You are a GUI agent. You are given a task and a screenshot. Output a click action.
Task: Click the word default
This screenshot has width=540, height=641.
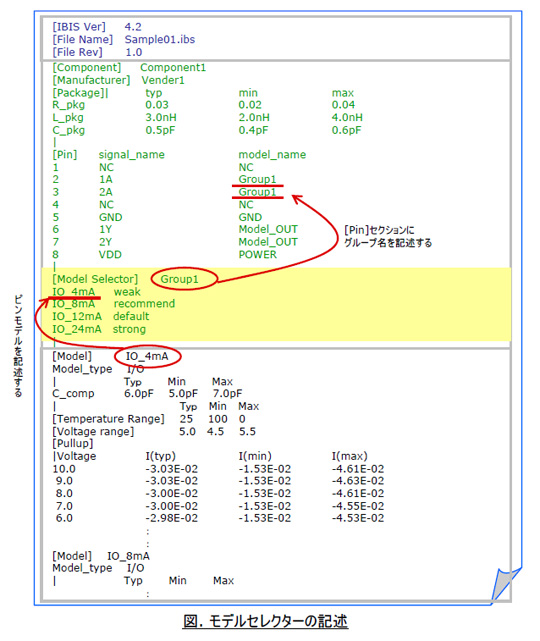click(131, 316)
